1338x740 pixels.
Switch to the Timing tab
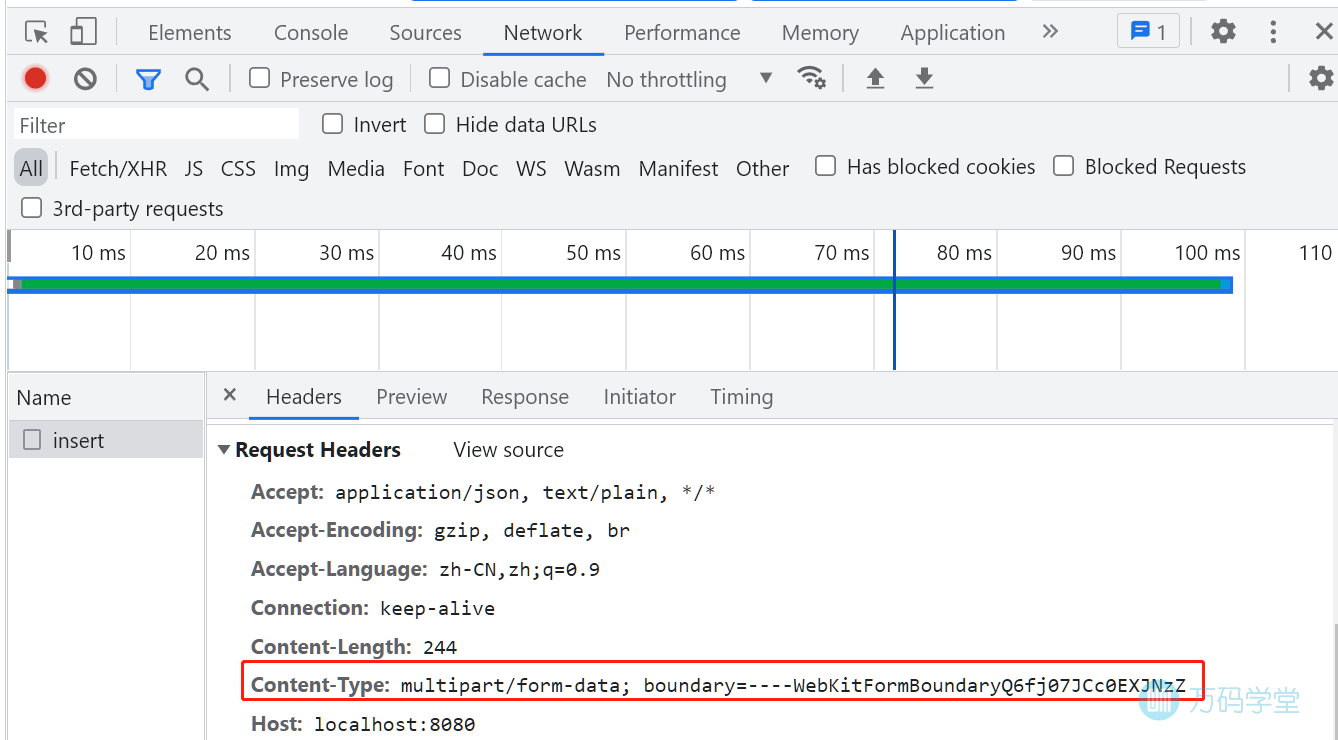(x=742, y=397)
